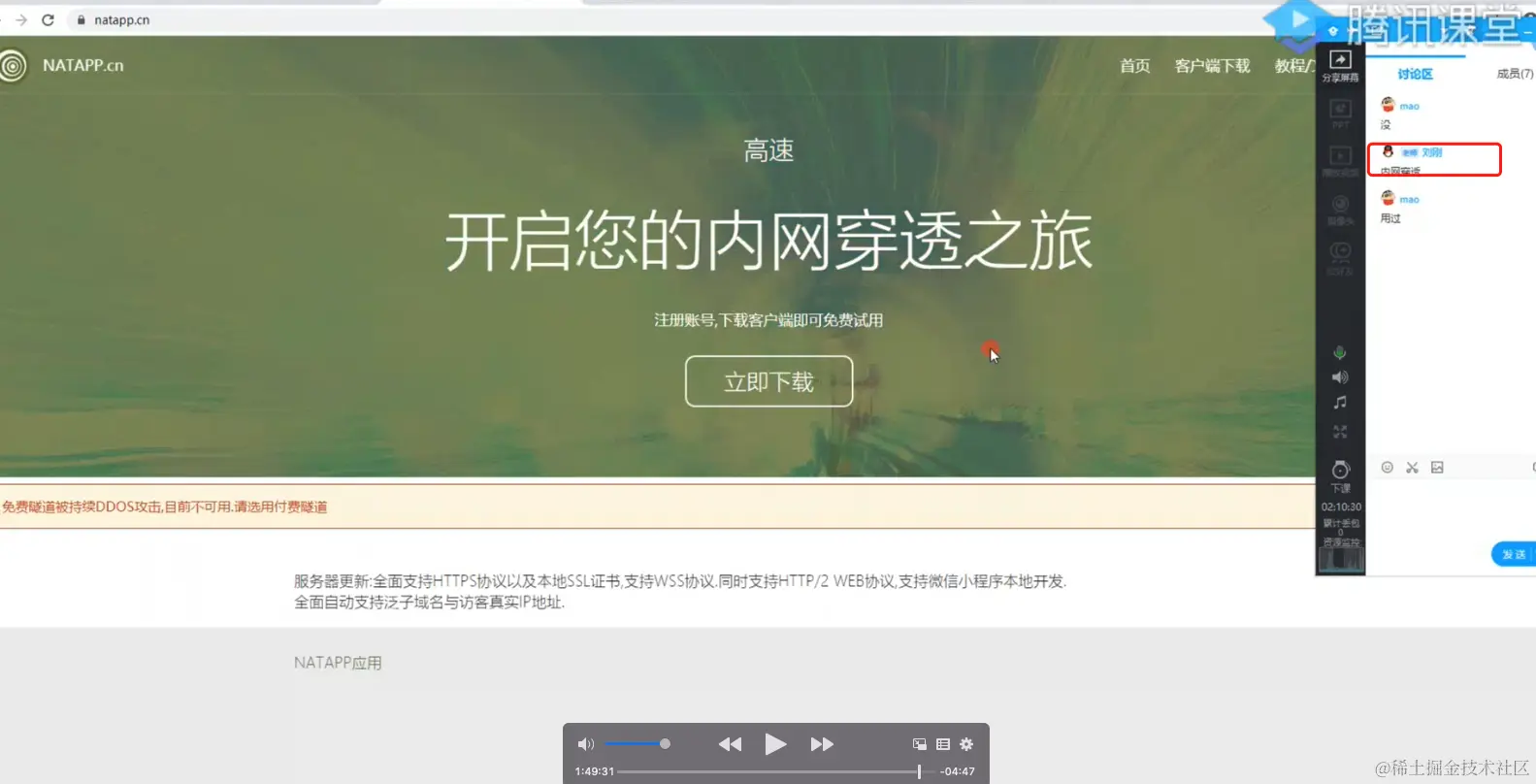Click the fullscreen expand icon in sidebar
Viewport: 1536px width, 784px height.
(1340, 431)
